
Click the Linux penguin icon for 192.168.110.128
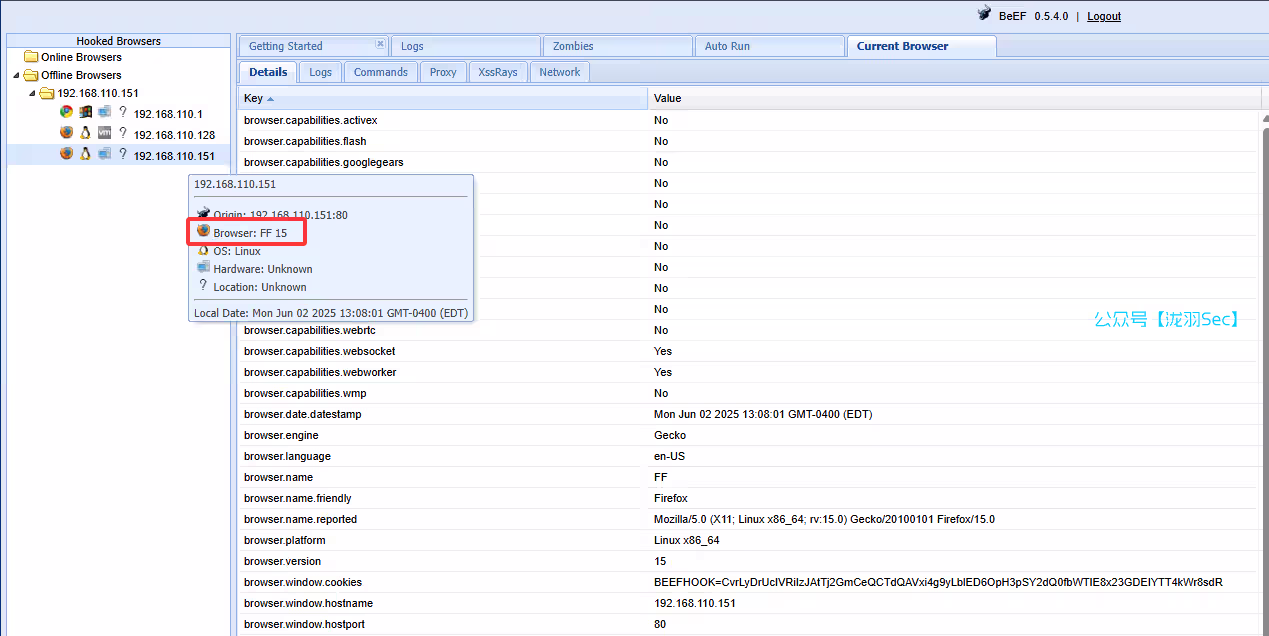point(86,133)
